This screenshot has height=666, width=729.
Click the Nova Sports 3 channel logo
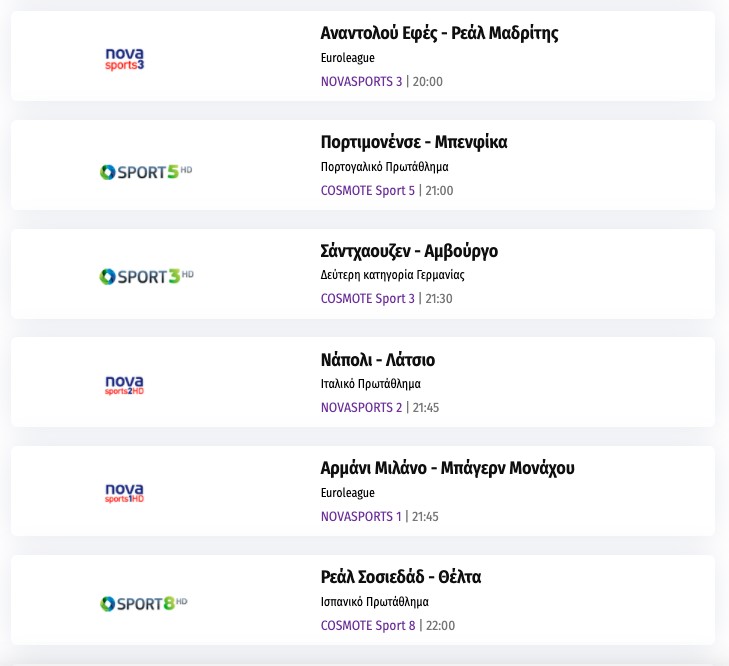(x=125, y=59)
